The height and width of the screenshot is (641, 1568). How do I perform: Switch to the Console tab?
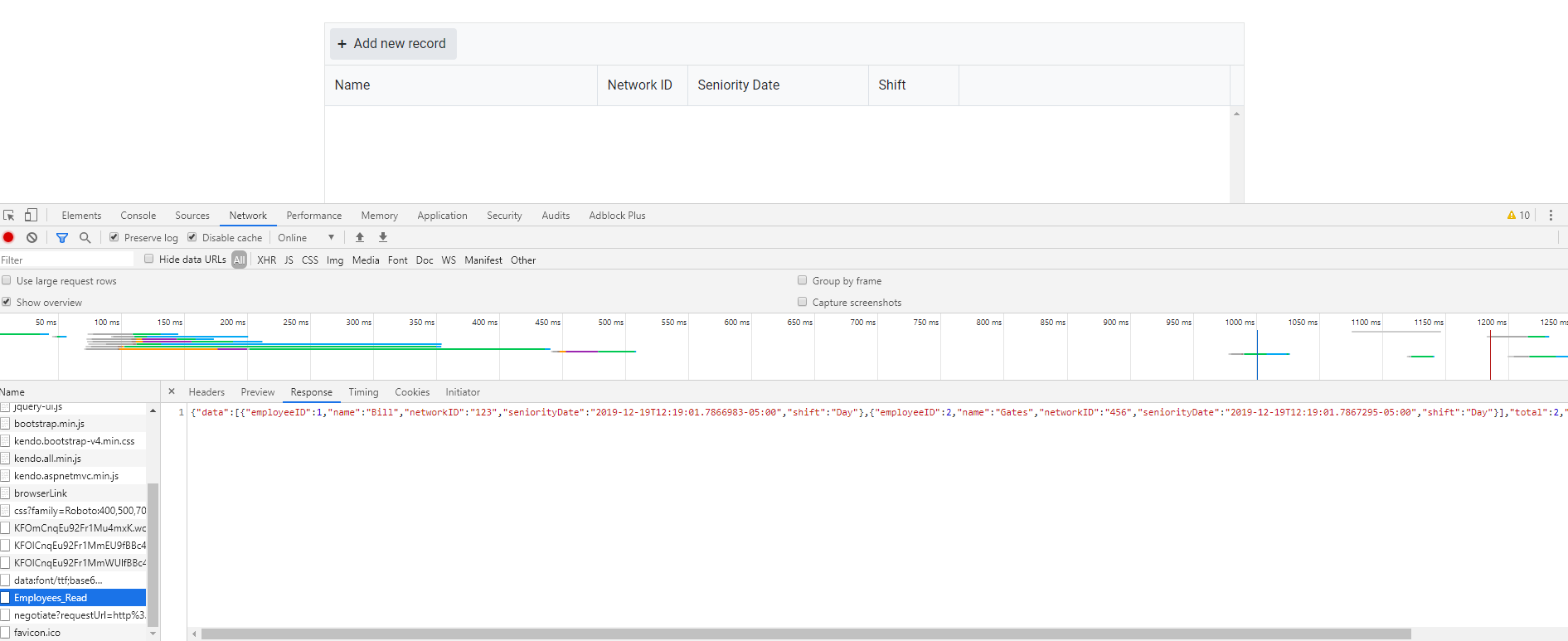click(138, 216)
